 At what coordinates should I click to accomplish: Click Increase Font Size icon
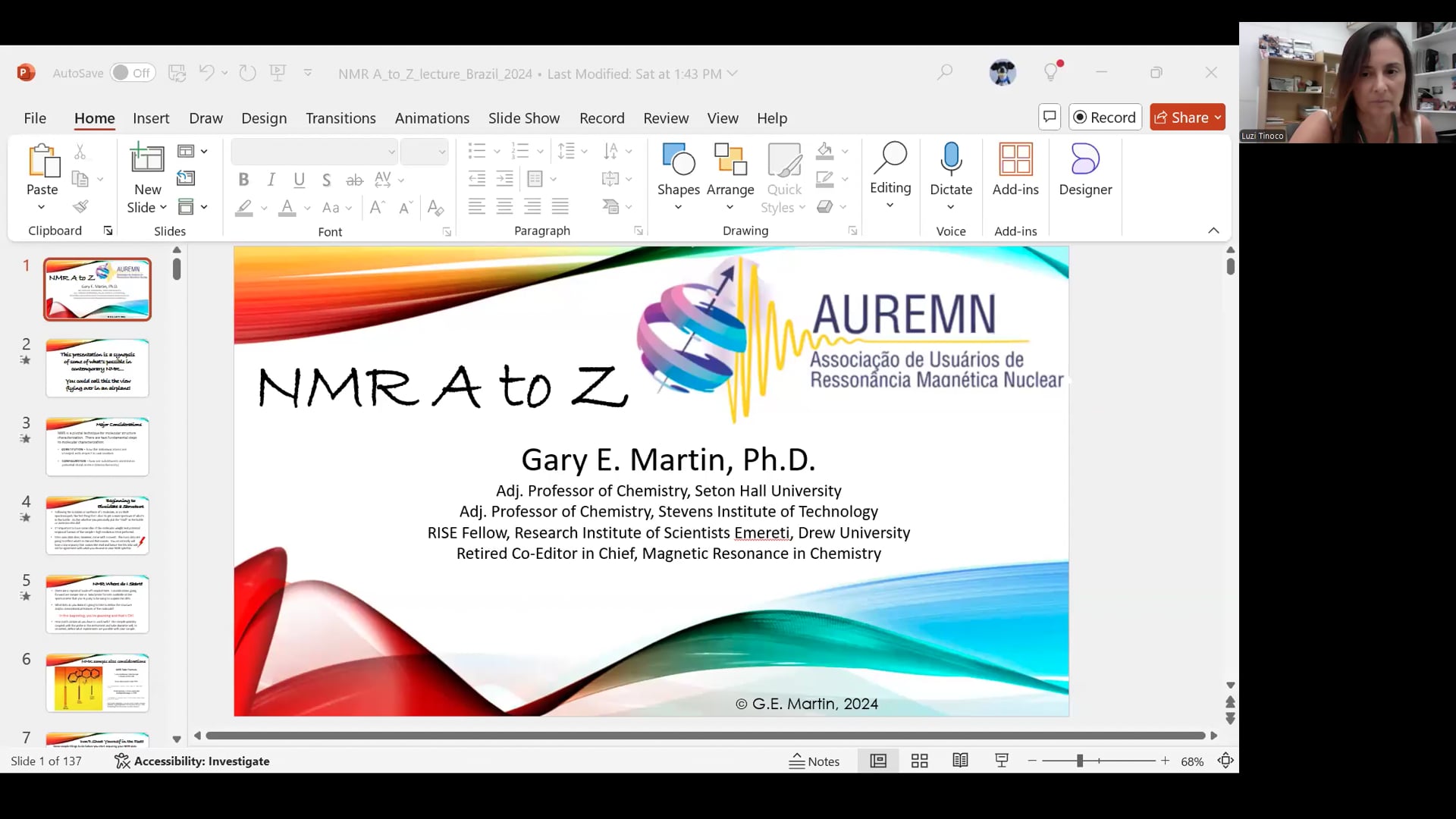[x=378, y=208]
